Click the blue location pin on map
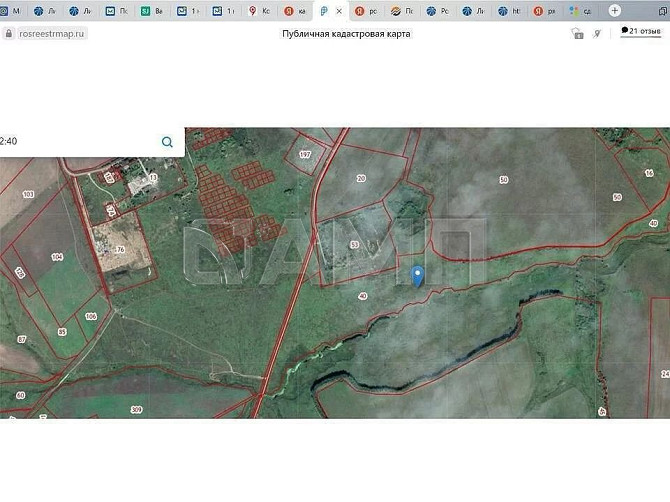The height and width of the screenshot is (502, 670). point(417,276)
